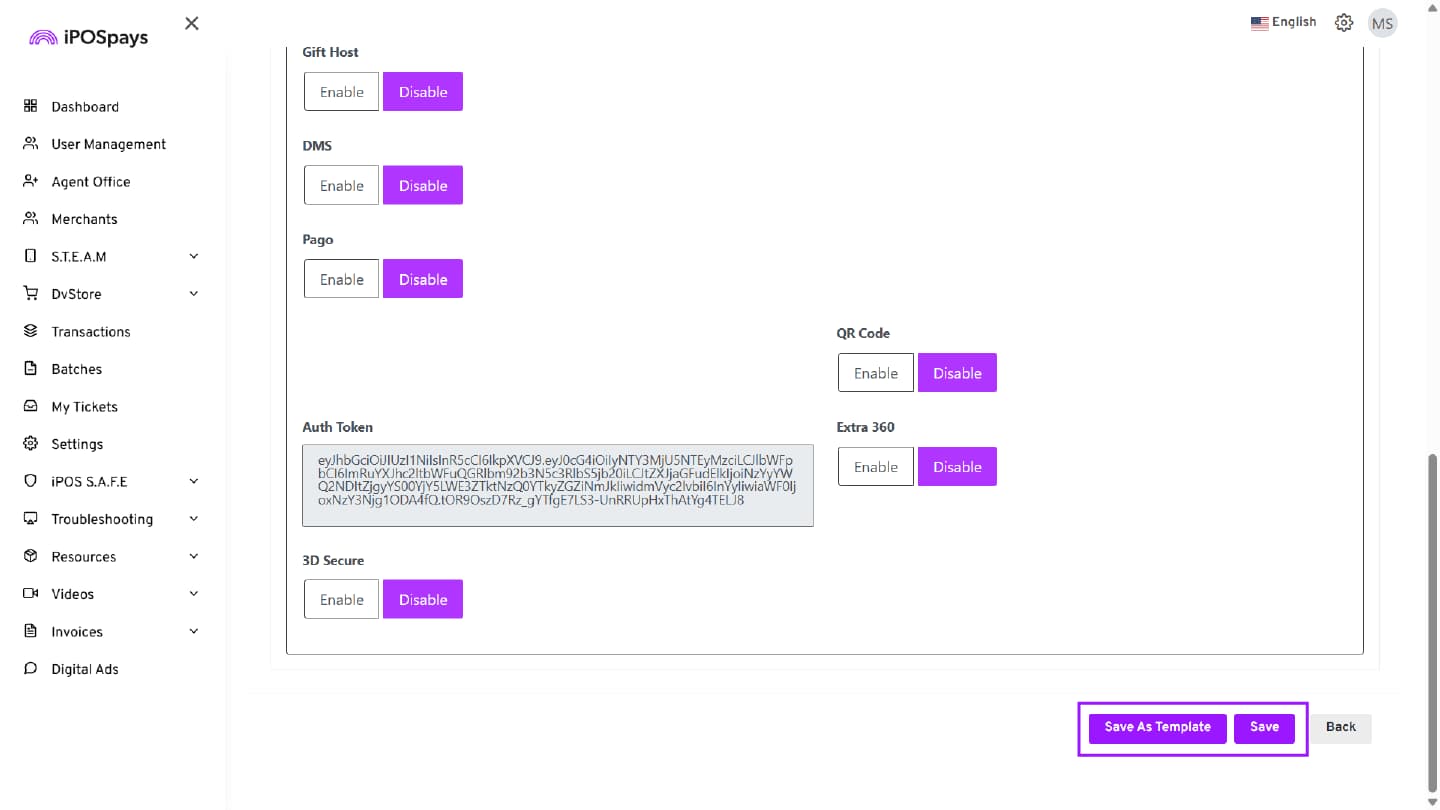Click the My Tickets icon
Screen dimensions: 1440x810
(x=30, y=407)
